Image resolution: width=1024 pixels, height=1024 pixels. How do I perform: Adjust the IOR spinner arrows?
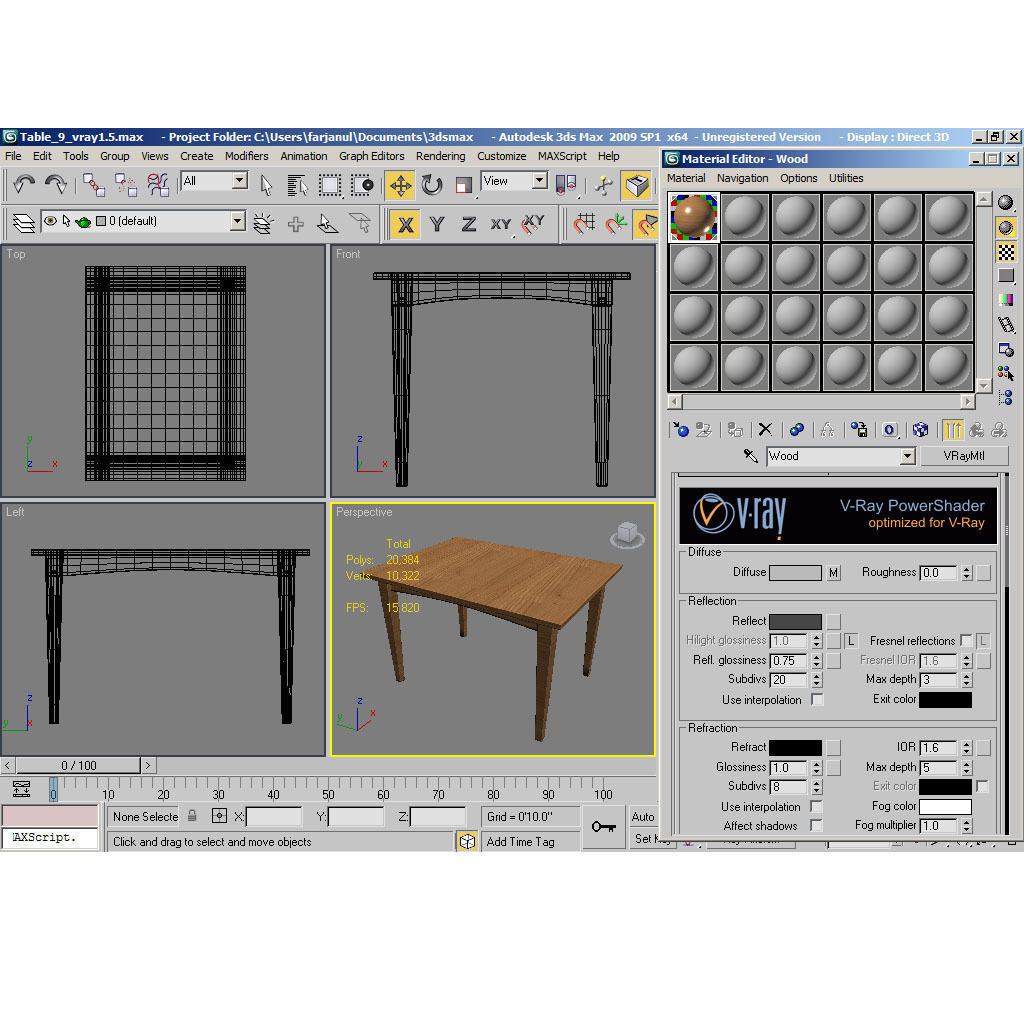(967, 747)
